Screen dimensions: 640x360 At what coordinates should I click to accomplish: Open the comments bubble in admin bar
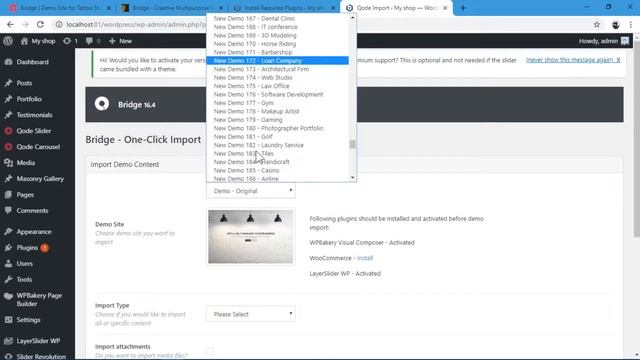pos(89,41)
